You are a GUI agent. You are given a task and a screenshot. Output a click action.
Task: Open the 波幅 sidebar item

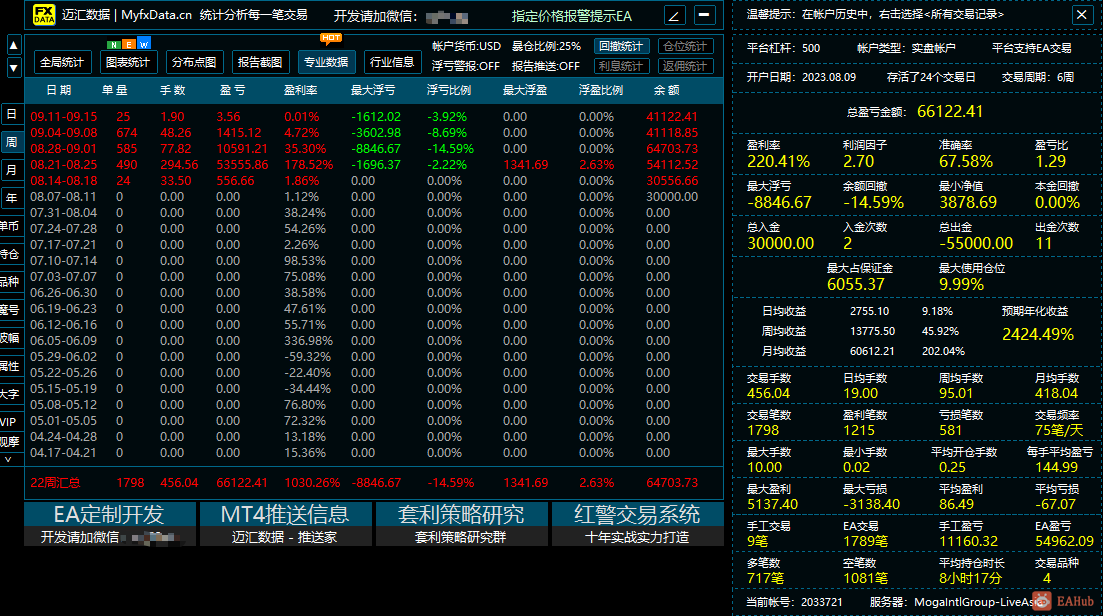click(x=10, y=338)
